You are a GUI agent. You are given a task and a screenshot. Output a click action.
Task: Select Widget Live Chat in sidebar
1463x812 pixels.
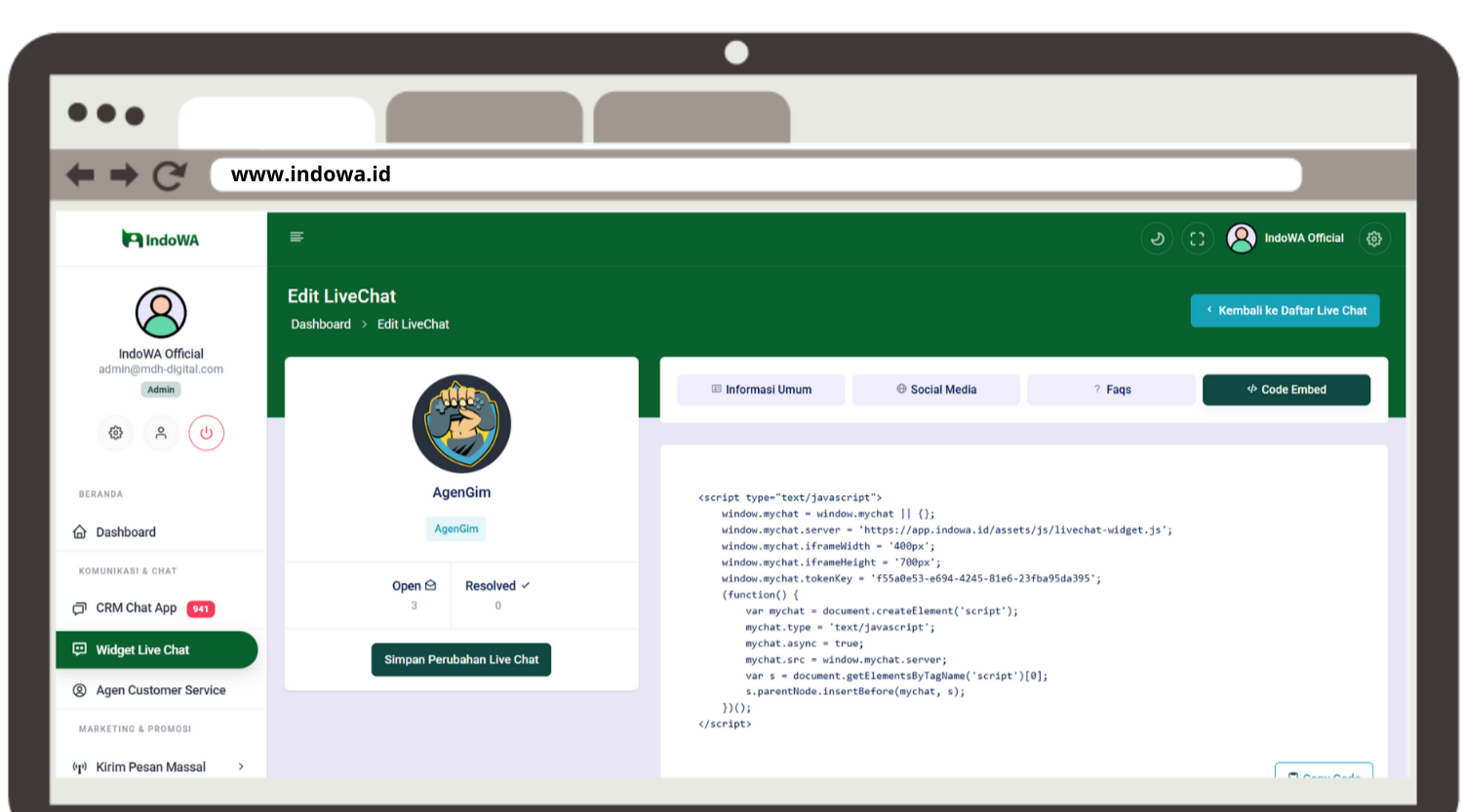click(156, 650)
